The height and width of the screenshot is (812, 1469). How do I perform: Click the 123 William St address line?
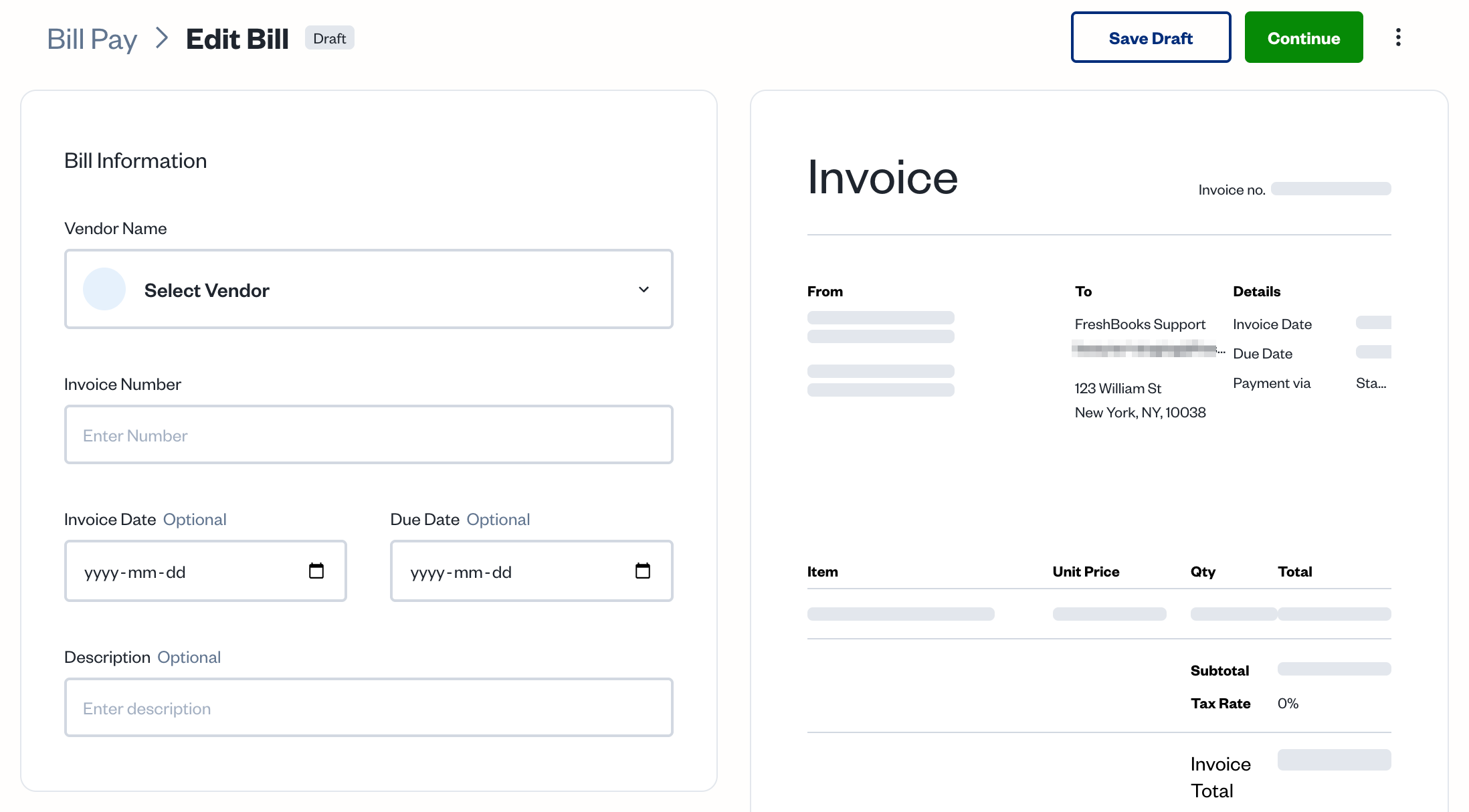point(1118,389)
